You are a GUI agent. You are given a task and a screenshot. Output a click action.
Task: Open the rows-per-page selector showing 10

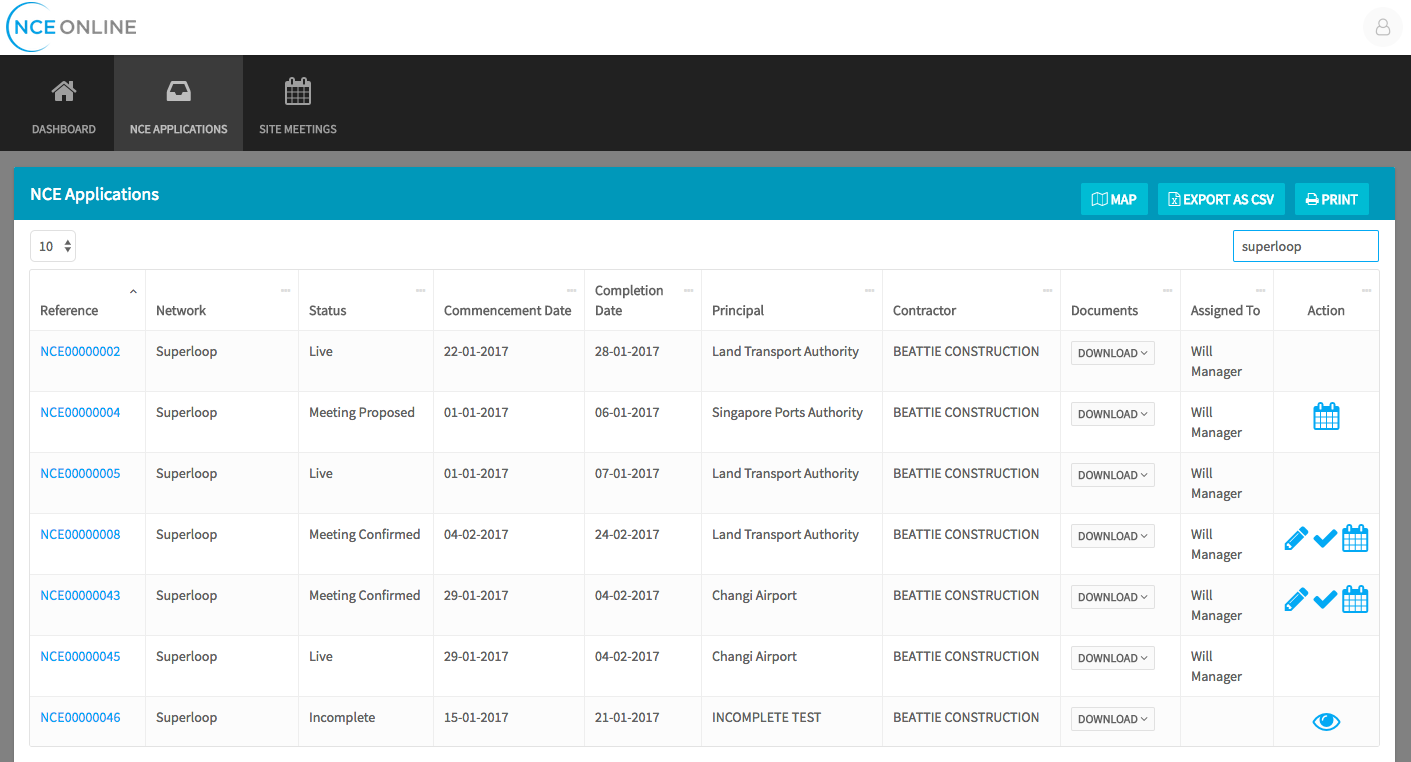pos(53,246)
